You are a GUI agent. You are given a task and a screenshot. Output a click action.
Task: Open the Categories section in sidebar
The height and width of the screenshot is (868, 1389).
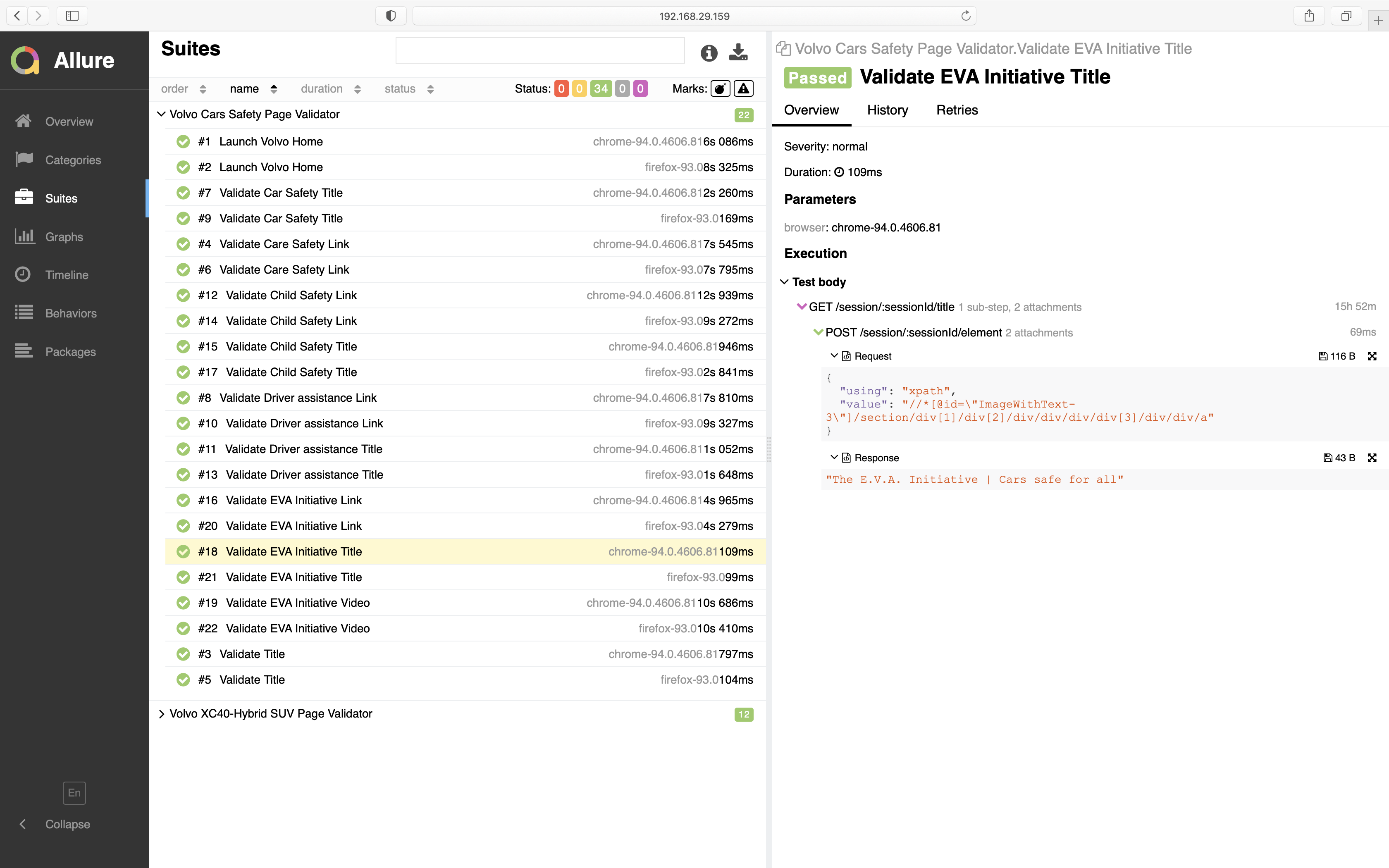pyautogui.click(x=73, y=160)
